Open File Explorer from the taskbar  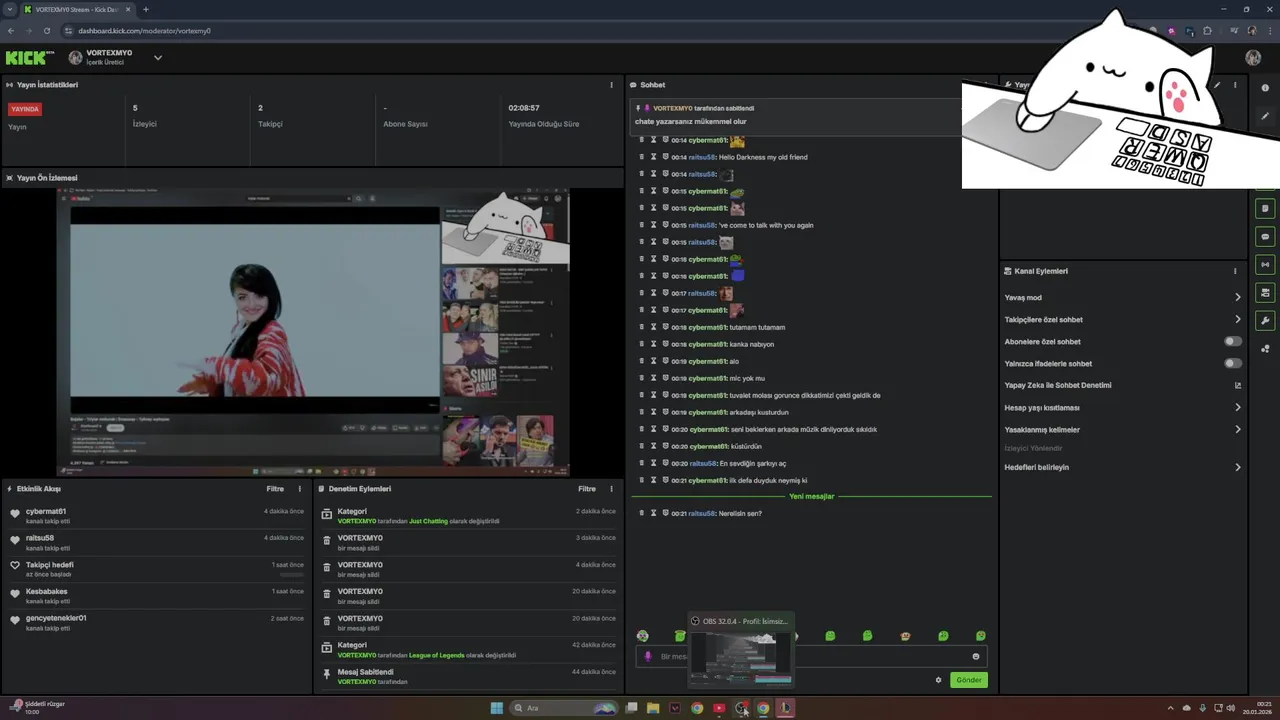653,708
